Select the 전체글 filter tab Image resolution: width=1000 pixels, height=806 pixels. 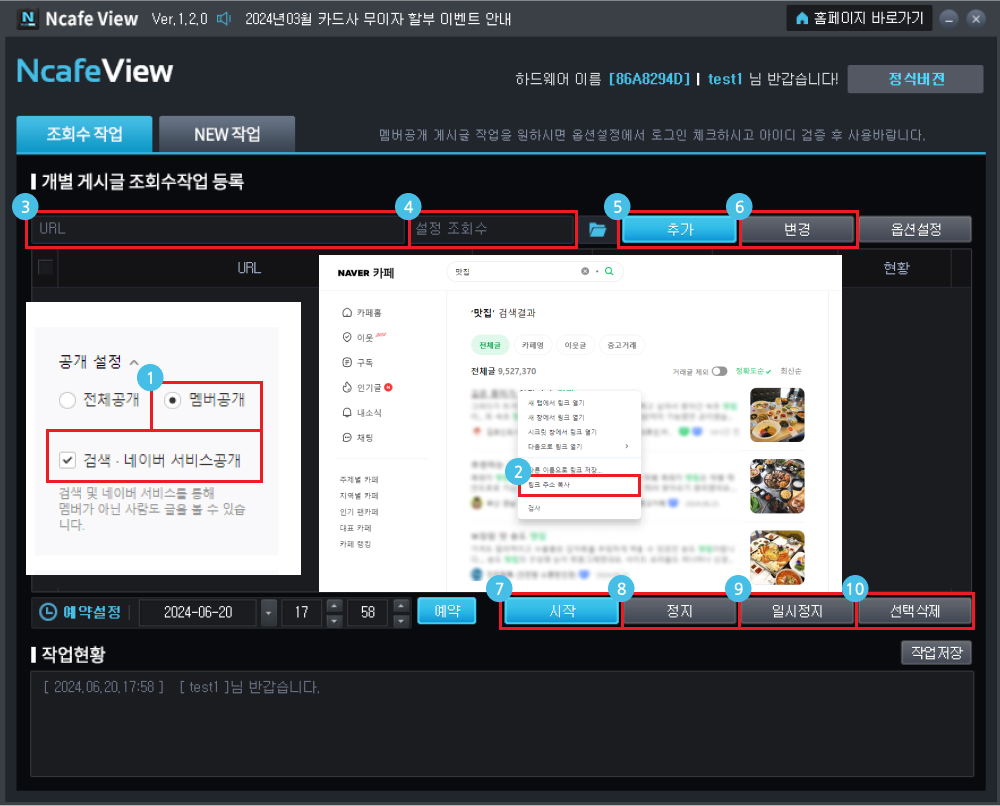tap(490, 345)
